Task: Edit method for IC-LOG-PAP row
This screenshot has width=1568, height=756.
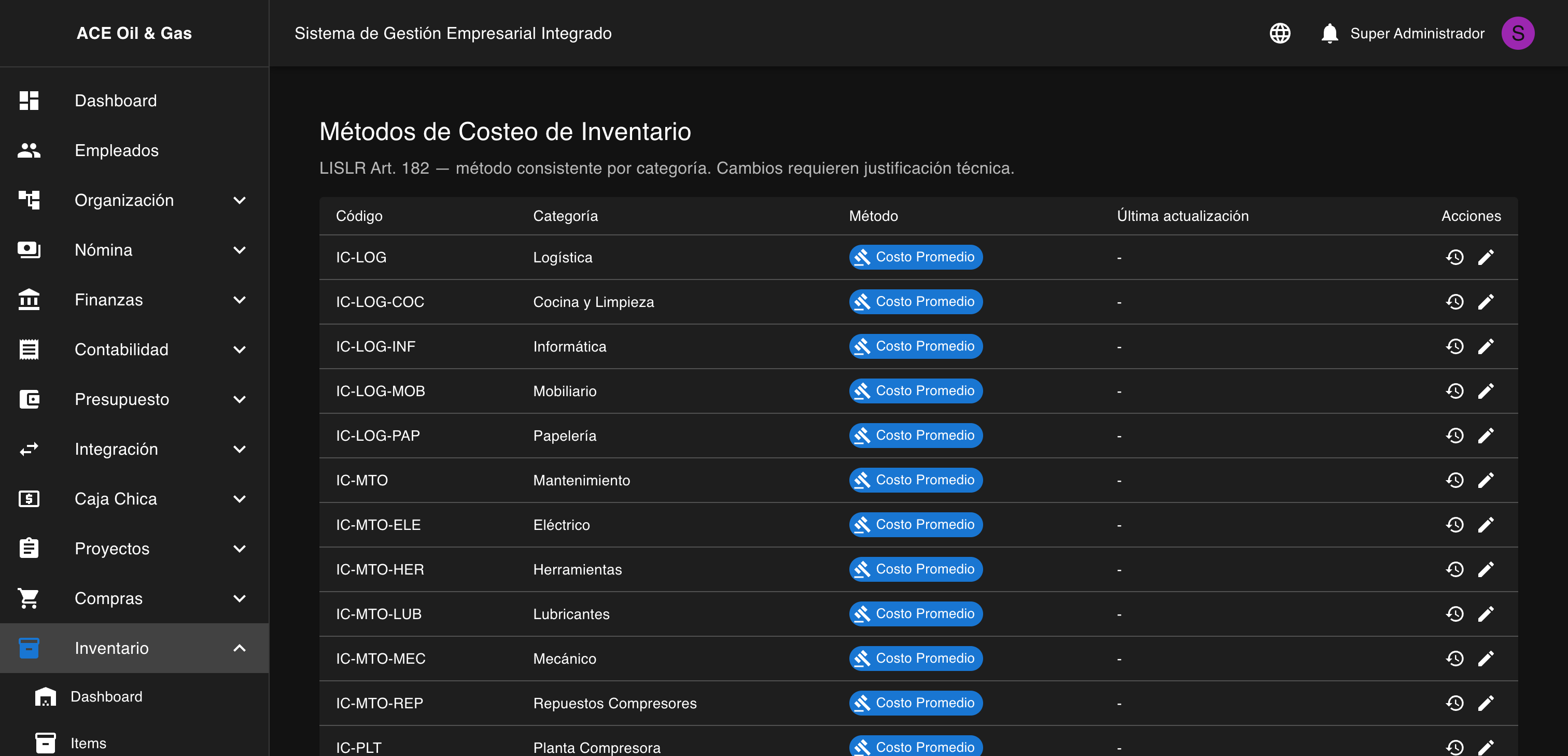Action: pyautogui.click(x=1486, y=436)
